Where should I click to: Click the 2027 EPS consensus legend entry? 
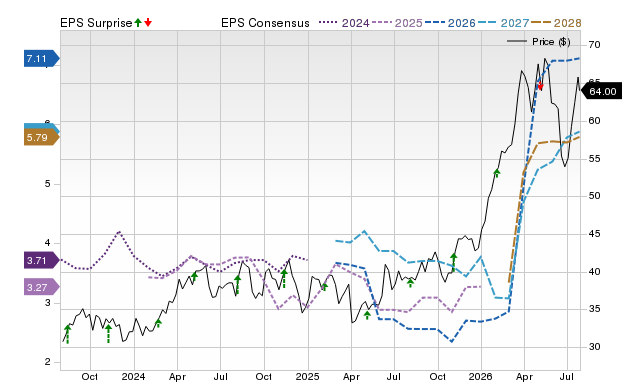tap(503, 23)
